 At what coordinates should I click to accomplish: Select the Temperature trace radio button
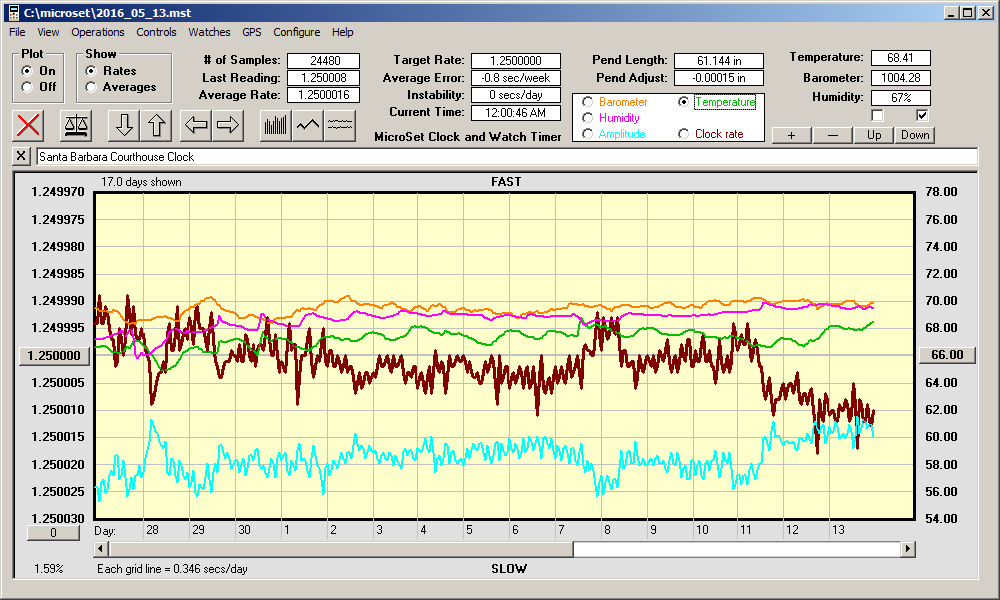[684, 102]
